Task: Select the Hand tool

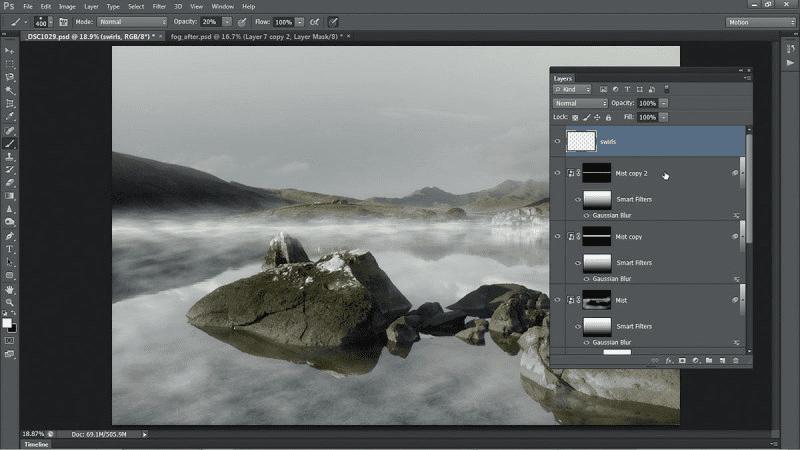Action: tap(10, 288)
